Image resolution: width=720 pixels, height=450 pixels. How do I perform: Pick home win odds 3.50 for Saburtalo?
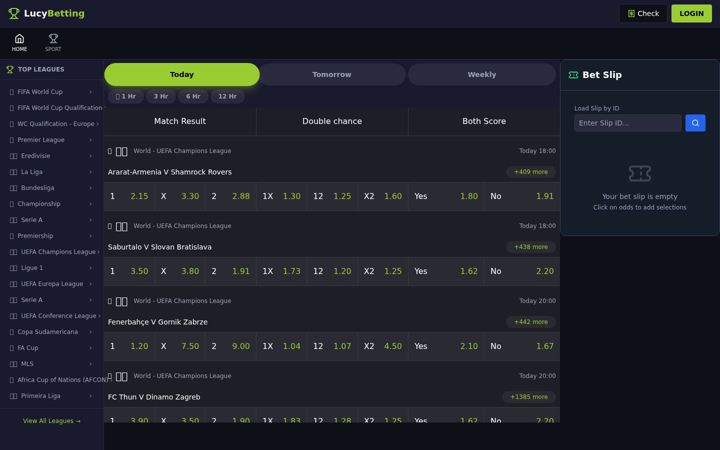pos(129,271)
